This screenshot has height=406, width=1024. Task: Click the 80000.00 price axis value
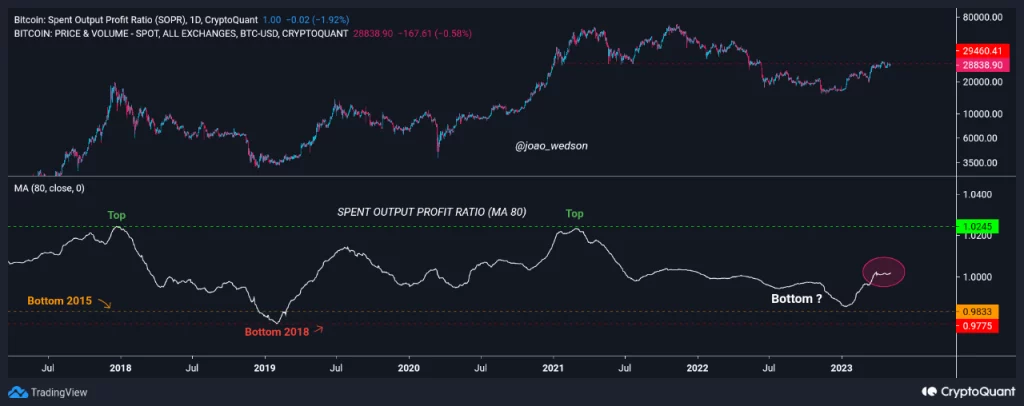click(981, 17)
